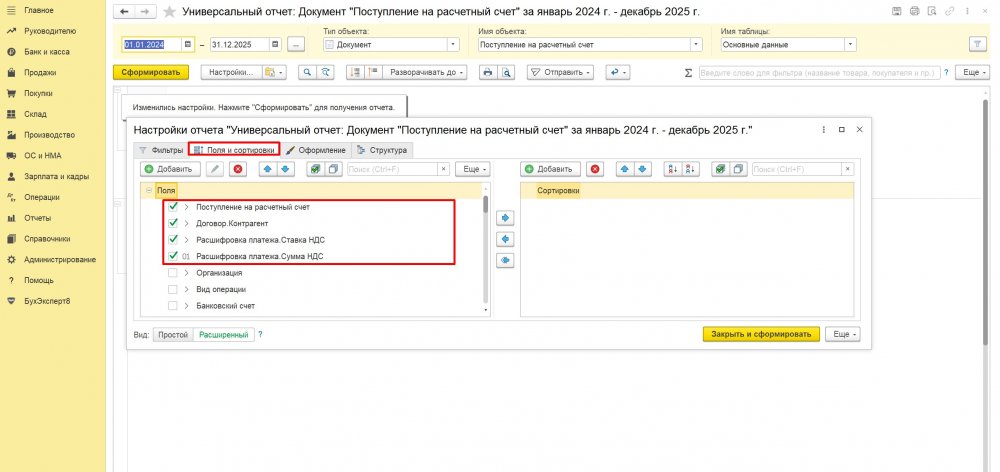Click Сформировать button
1000x472 pixels.
tap(151, 73)
